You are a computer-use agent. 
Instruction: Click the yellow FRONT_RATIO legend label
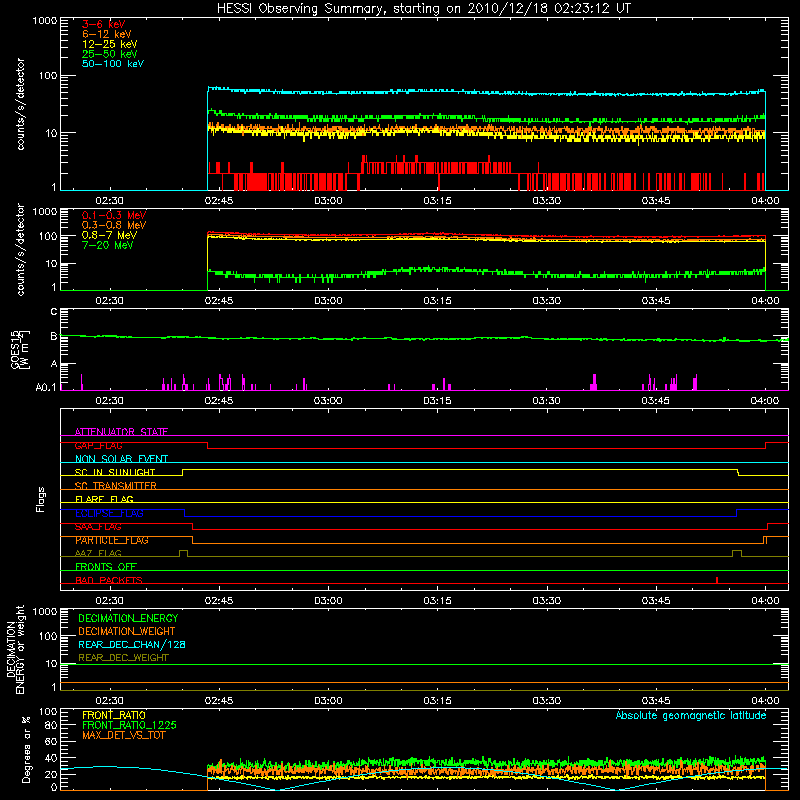(x=114, y=715)
